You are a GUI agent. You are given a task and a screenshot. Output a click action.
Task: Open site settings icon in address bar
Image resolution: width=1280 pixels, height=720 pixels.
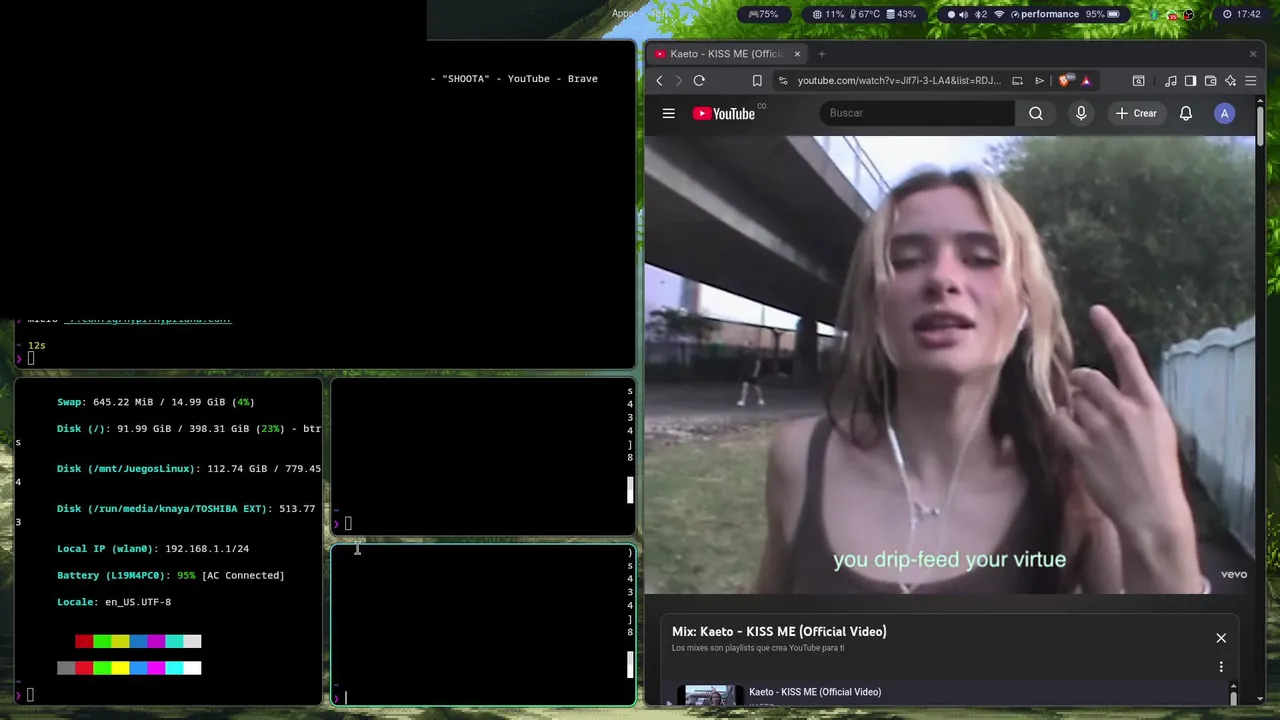pos(783,81)
